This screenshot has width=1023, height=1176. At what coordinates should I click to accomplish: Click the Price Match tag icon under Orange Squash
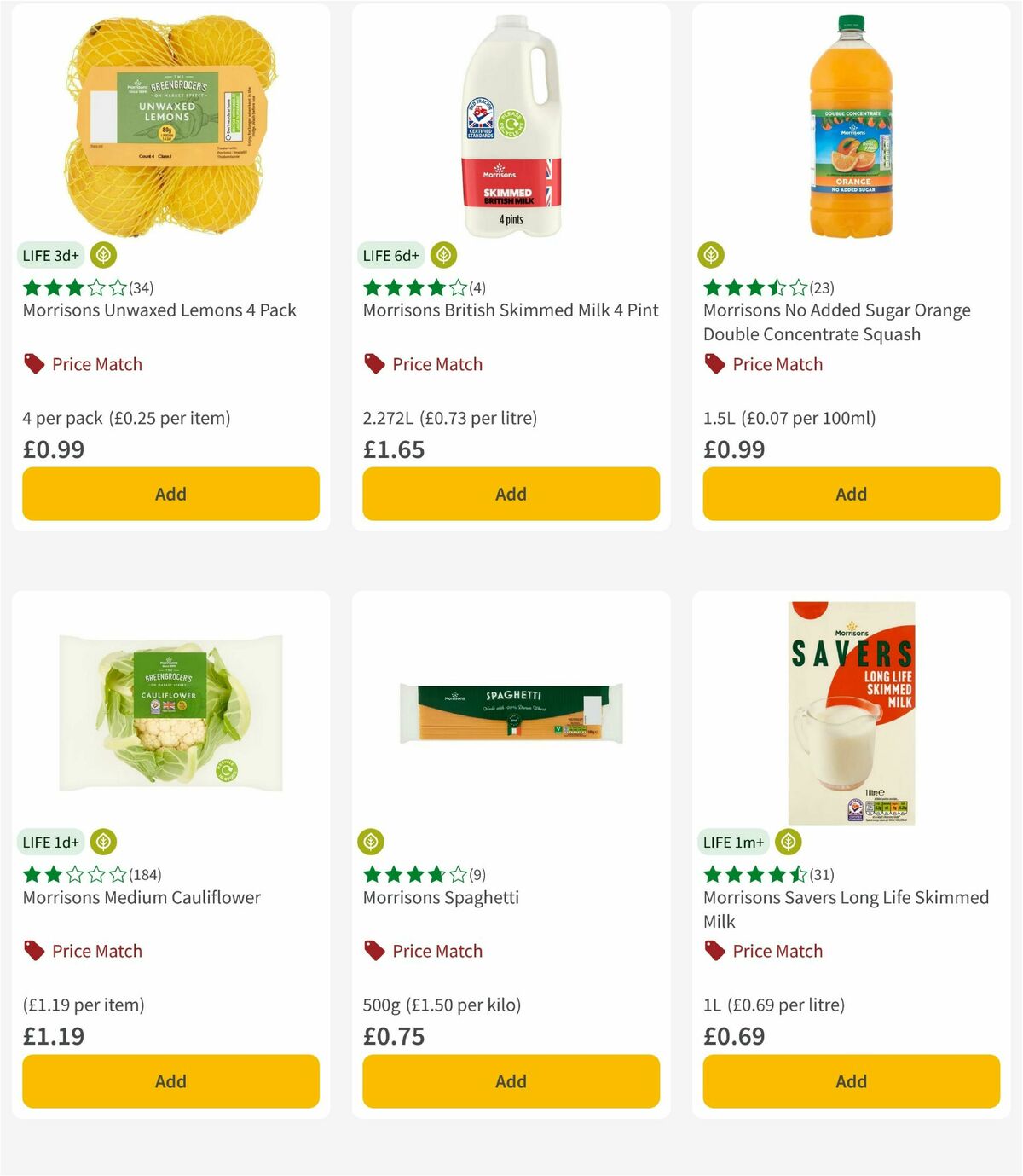pos(714,363)
